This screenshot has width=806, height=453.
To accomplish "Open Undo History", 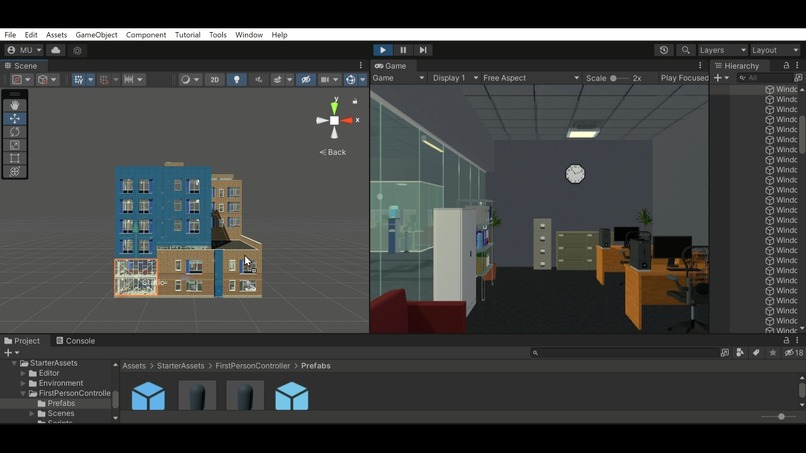I will click(x=664, y=50).
